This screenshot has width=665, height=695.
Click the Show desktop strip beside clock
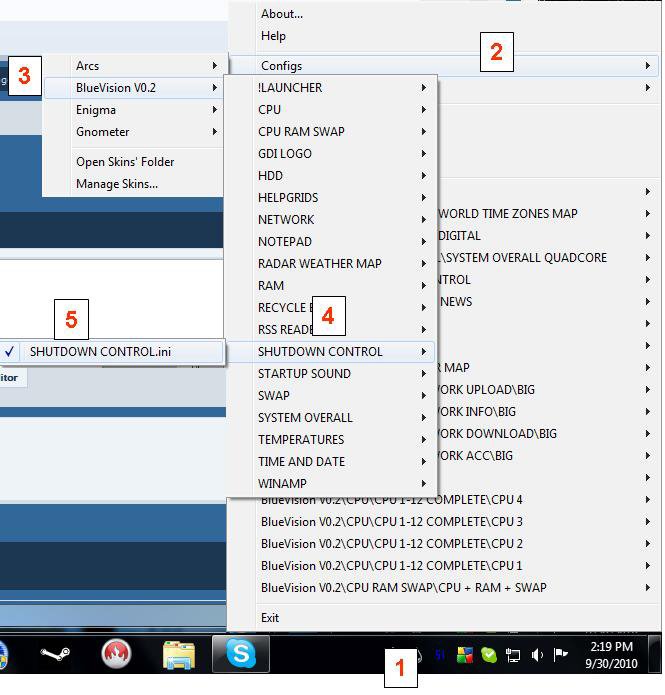(654, 654)
